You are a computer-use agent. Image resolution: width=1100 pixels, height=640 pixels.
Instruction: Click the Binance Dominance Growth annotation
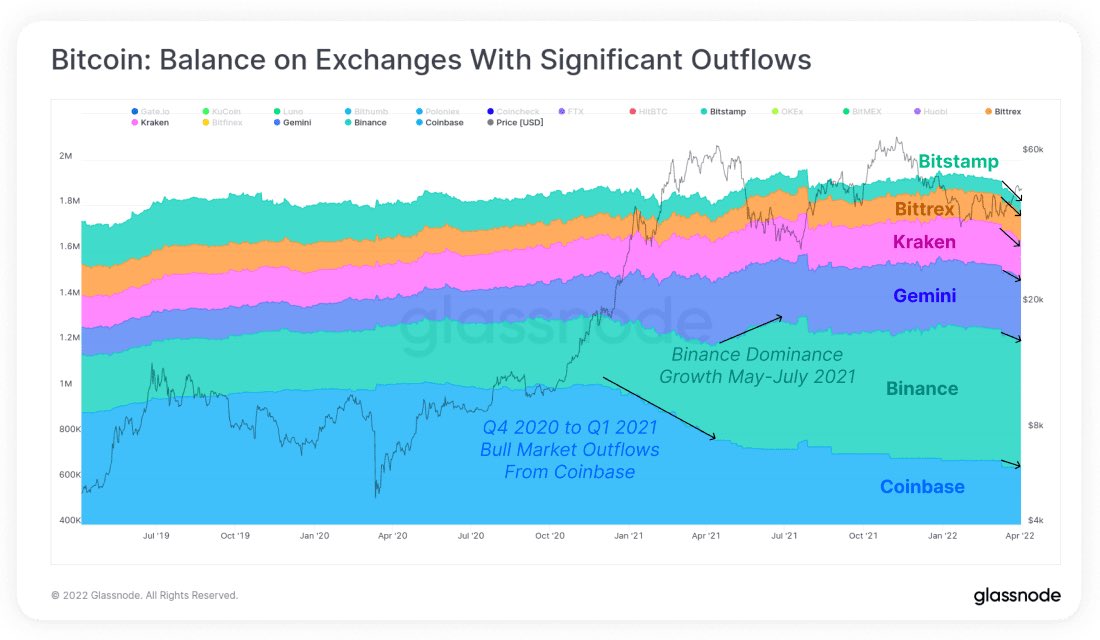[x=757, y=365]
